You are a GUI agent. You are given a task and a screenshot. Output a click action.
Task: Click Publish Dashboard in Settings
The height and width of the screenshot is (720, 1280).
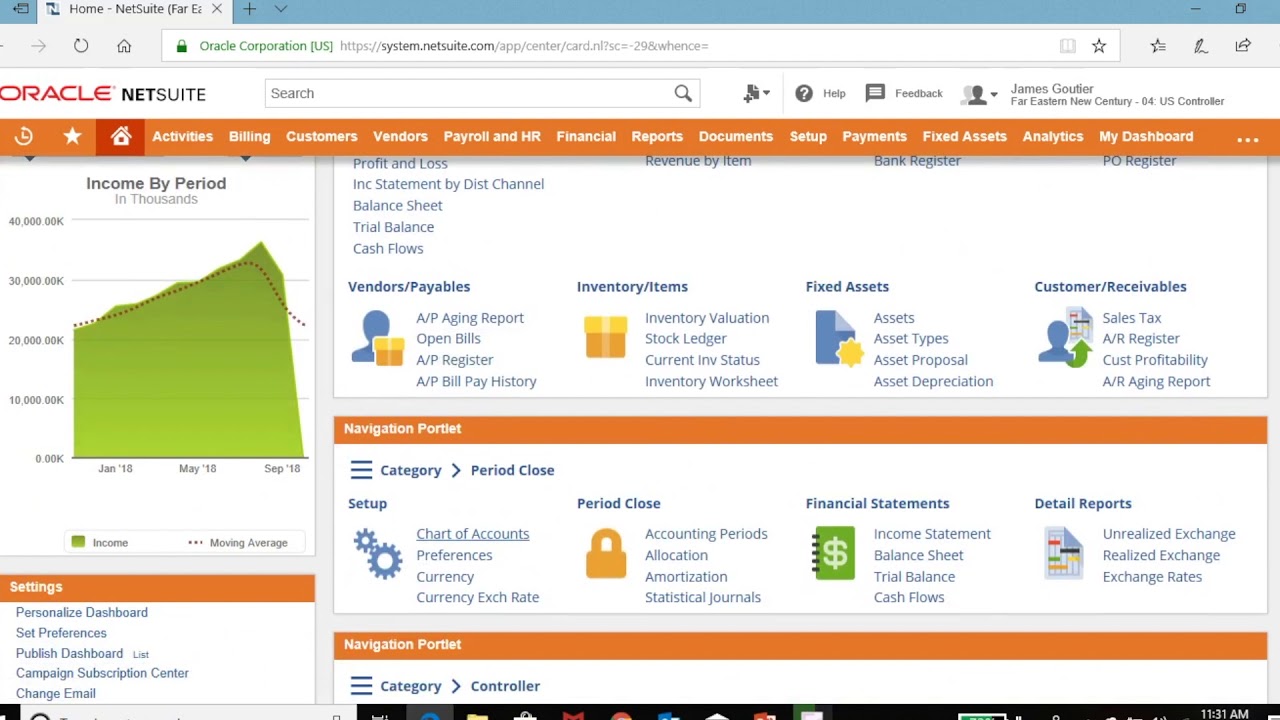point(69,653)
